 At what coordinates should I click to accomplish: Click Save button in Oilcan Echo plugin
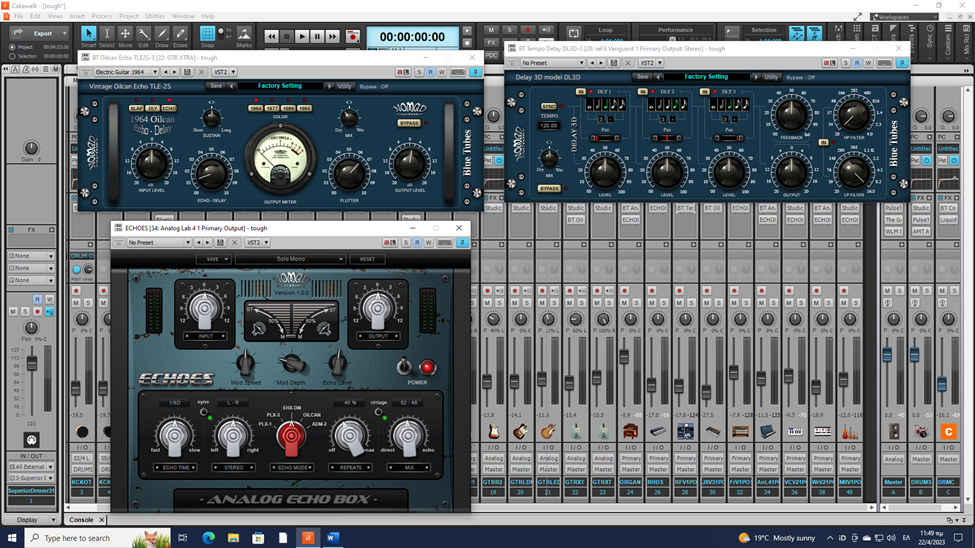(216, 86)
